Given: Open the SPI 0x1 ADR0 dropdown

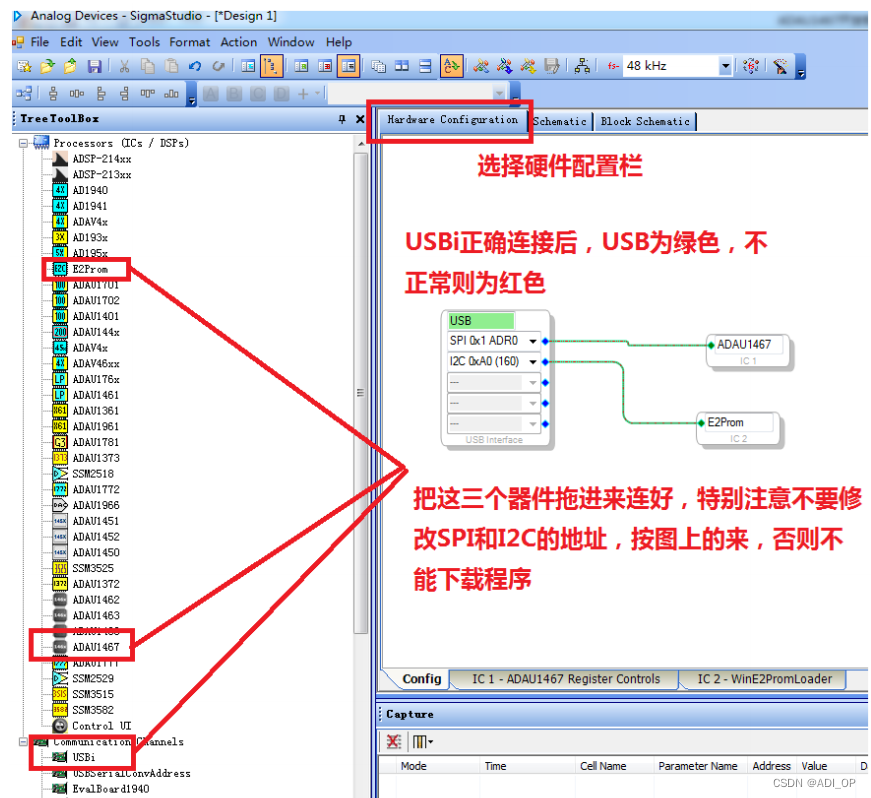Looking at the screenshot, I should click(x=533, y=341).
